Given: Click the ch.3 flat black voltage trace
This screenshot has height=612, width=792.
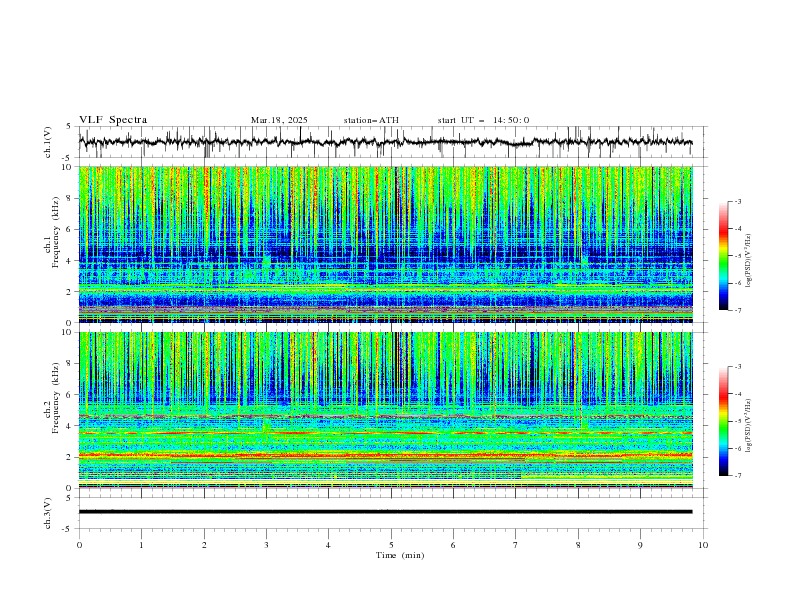Looking at the screenshot, I should (385, 512).
